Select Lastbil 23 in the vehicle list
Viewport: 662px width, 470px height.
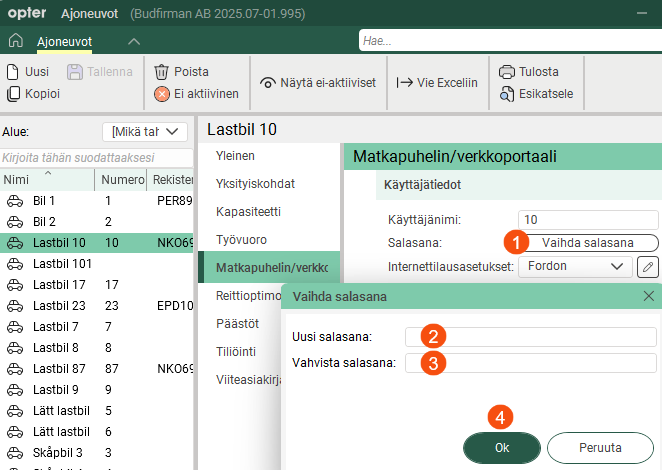[x=58, y=306]
